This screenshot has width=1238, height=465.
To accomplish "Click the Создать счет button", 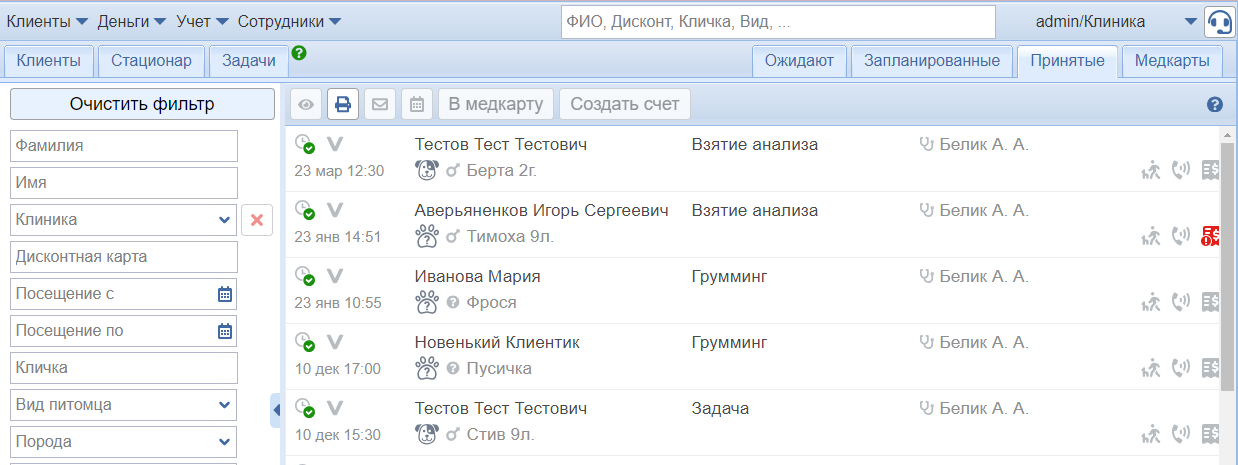I will point(625,104).
